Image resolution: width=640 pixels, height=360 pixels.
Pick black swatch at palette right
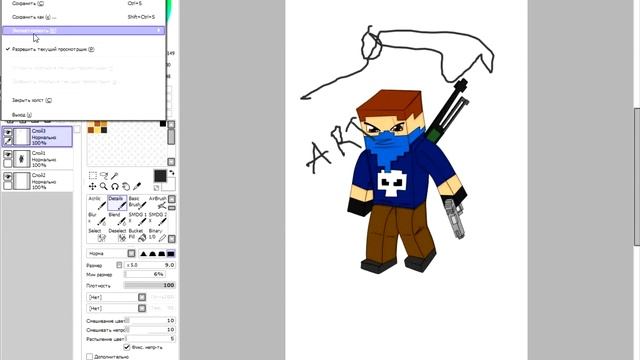tap(163, 124)
